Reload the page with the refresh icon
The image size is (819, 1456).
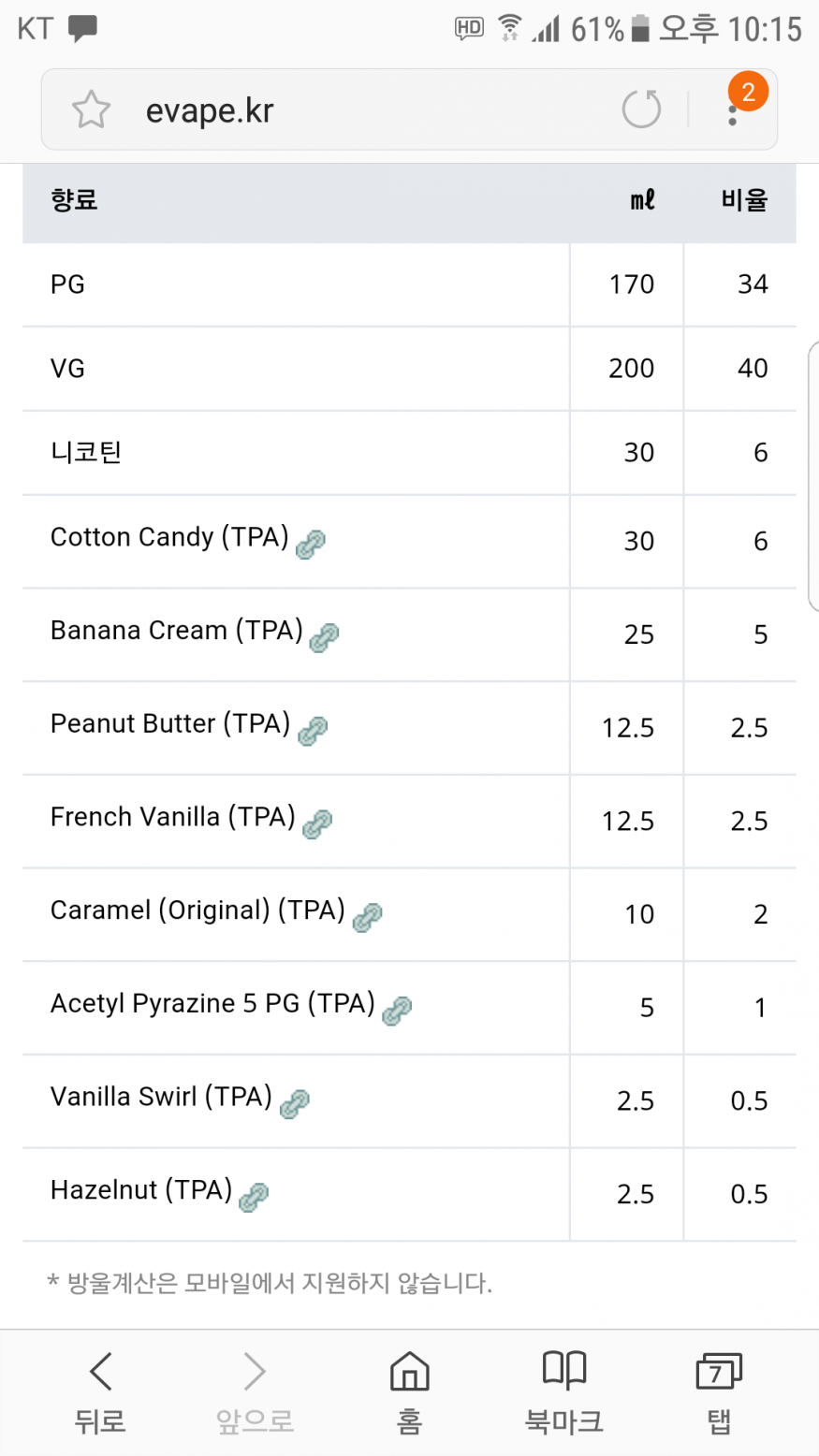[x=641, y=109]
